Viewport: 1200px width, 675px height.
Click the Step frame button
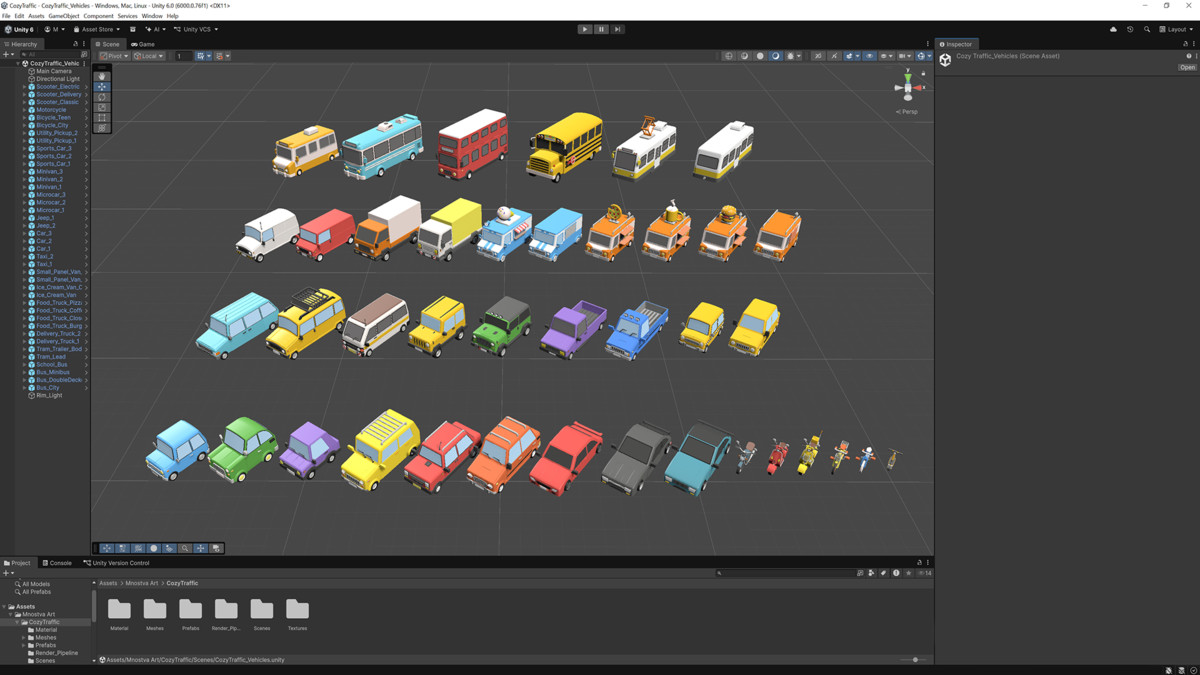tap(617, 29)
